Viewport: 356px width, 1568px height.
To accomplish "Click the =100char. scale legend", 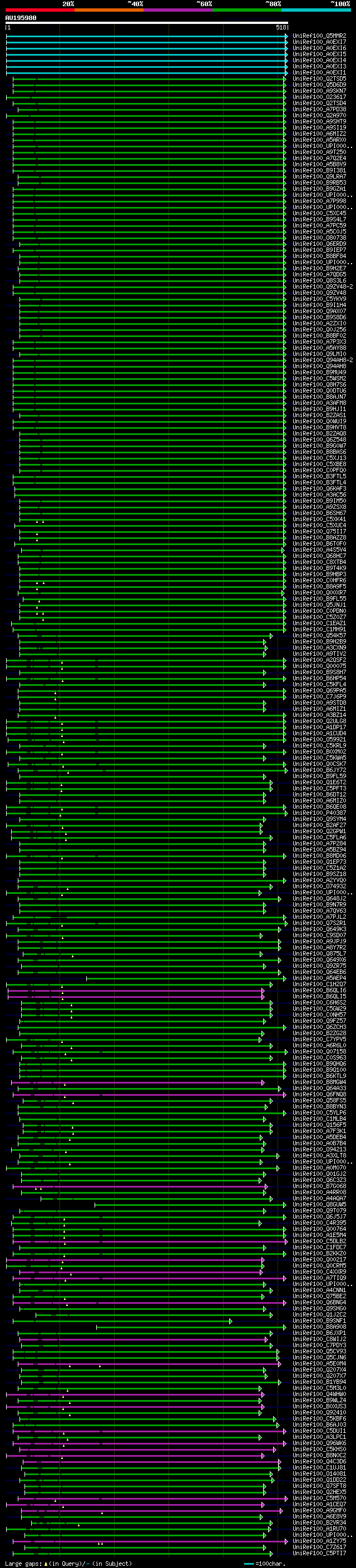I will (264, 1563).
